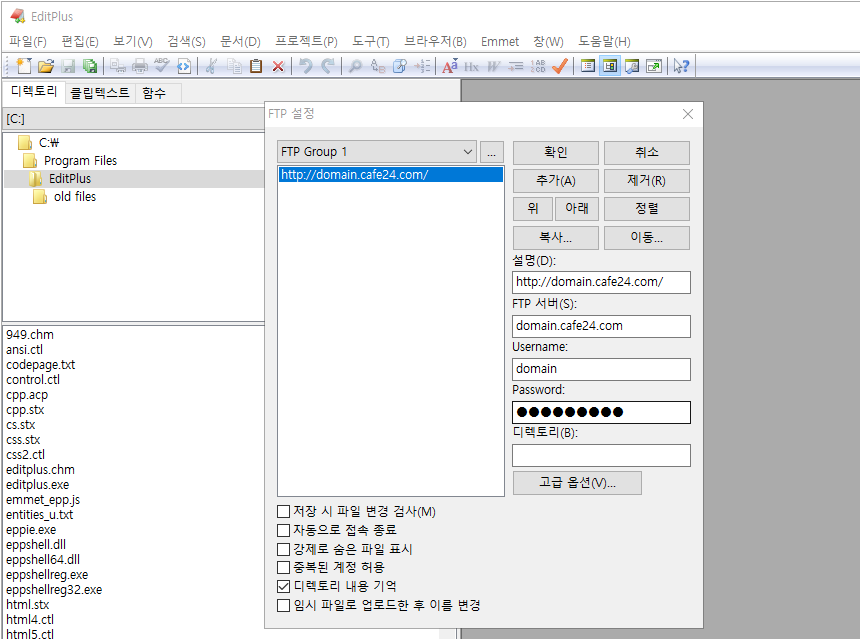
Task: Click the Paste clipboard icon
Action: click(256, 66)
